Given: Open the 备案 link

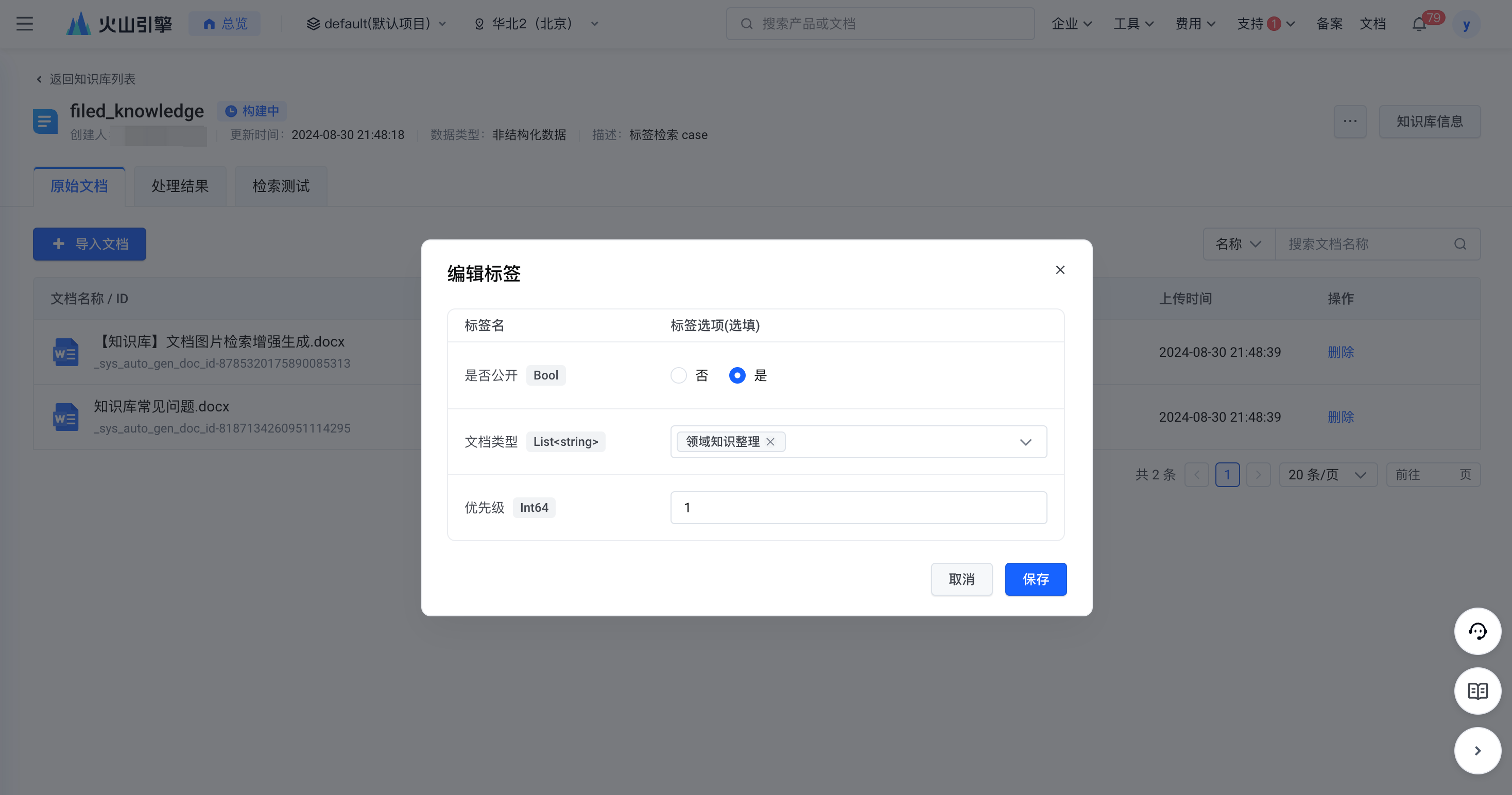Looking at the screenshot, I should 1330,24.
